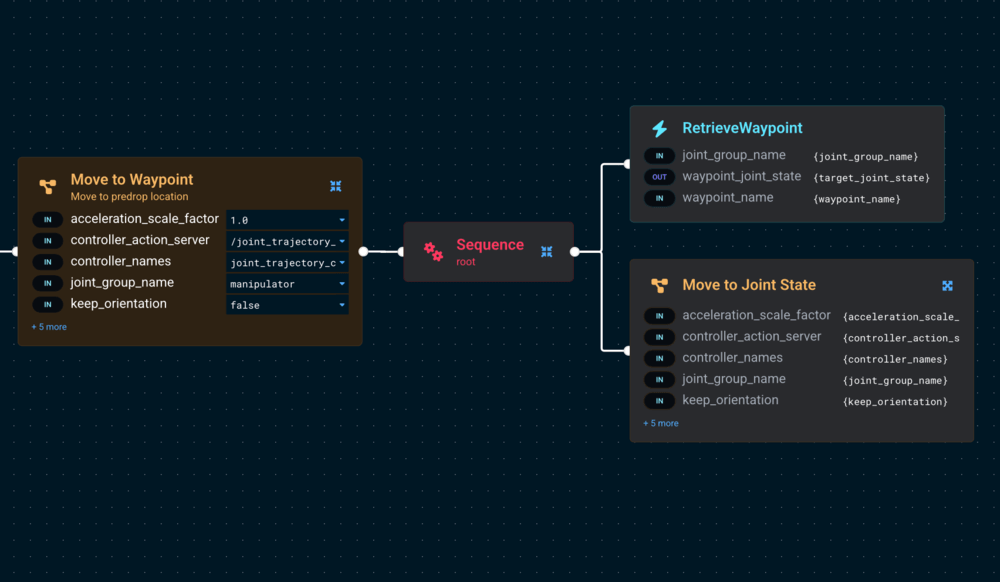This screenshot has width=1000, height=582.
Task: Open the controller_action_server dropdown
Action: tap(288, 241)
